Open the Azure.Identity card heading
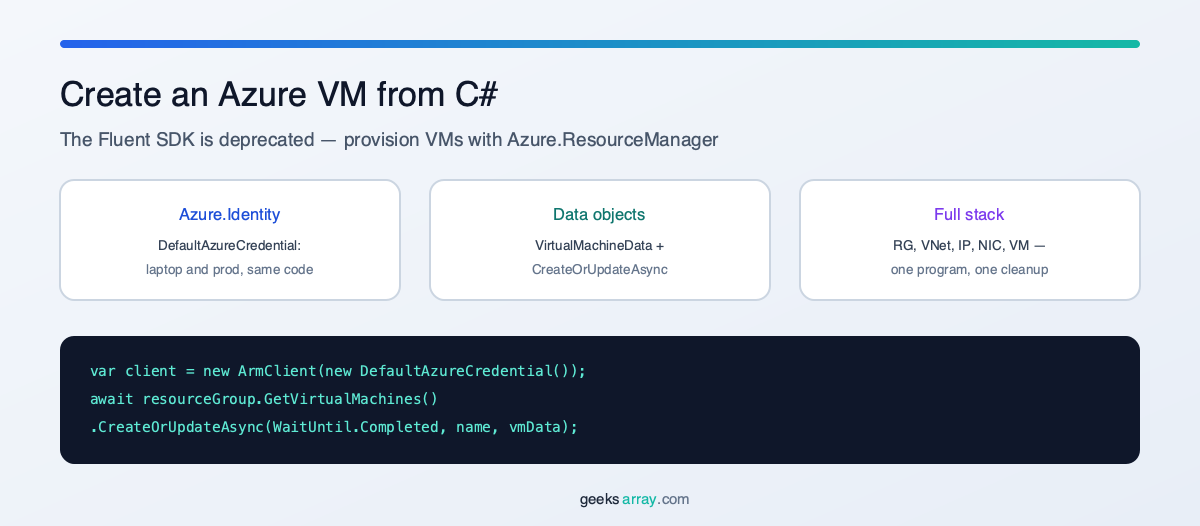Screen dimensions: 1200x526 230,214
